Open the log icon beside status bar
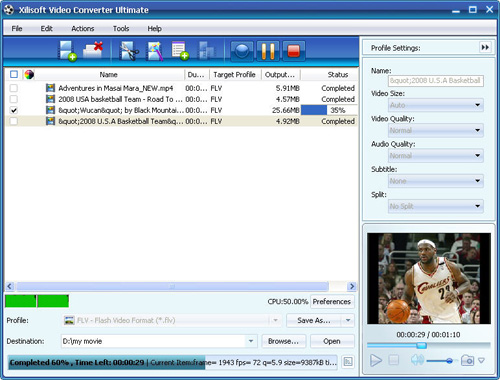The image size is (500, 380). pyautogui.click(x=348, y=362)
